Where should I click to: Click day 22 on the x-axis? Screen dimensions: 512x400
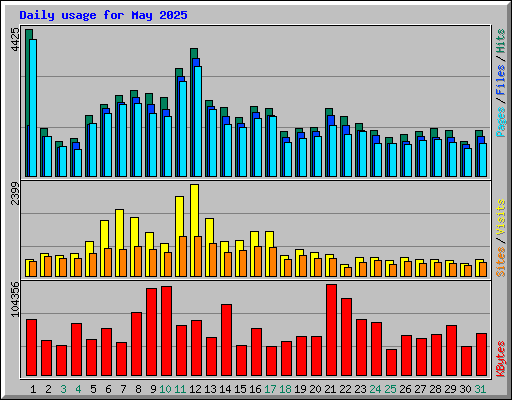tap(345, 389)
